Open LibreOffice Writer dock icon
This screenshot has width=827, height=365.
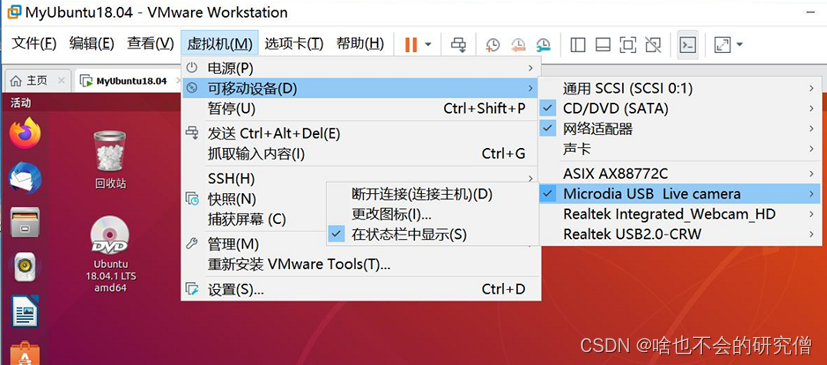(25, 312)
